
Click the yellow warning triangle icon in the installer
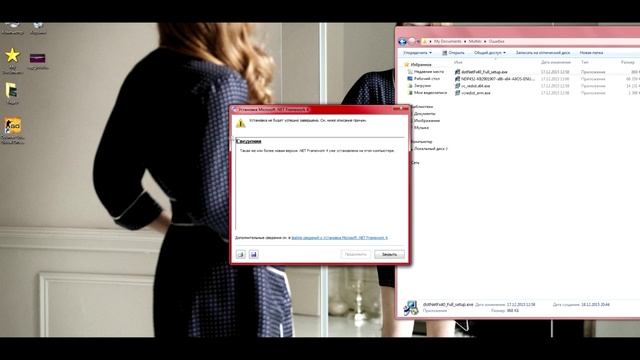point(241,123)
